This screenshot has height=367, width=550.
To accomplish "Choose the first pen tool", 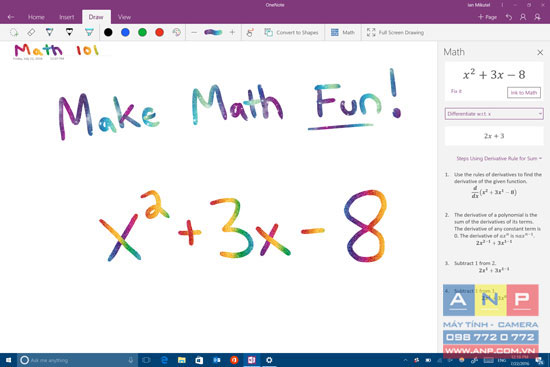I will click(x=49, y=32).
